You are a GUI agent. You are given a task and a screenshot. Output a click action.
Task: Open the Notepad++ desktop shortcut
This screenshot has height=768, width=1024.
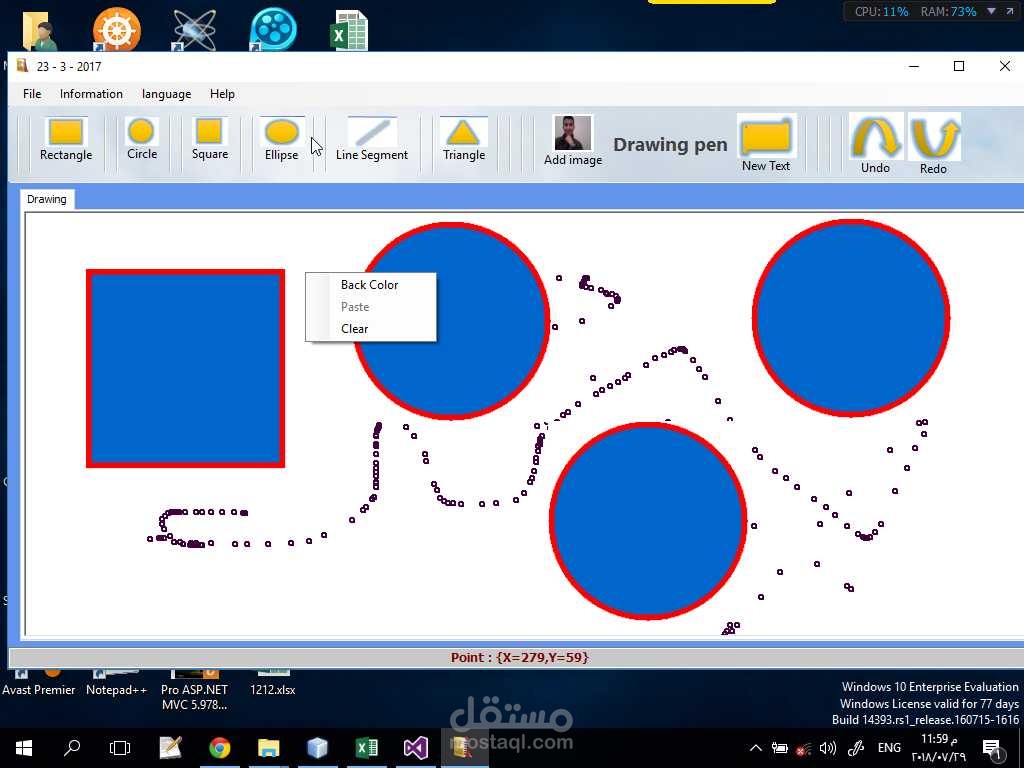coord(116,682)
